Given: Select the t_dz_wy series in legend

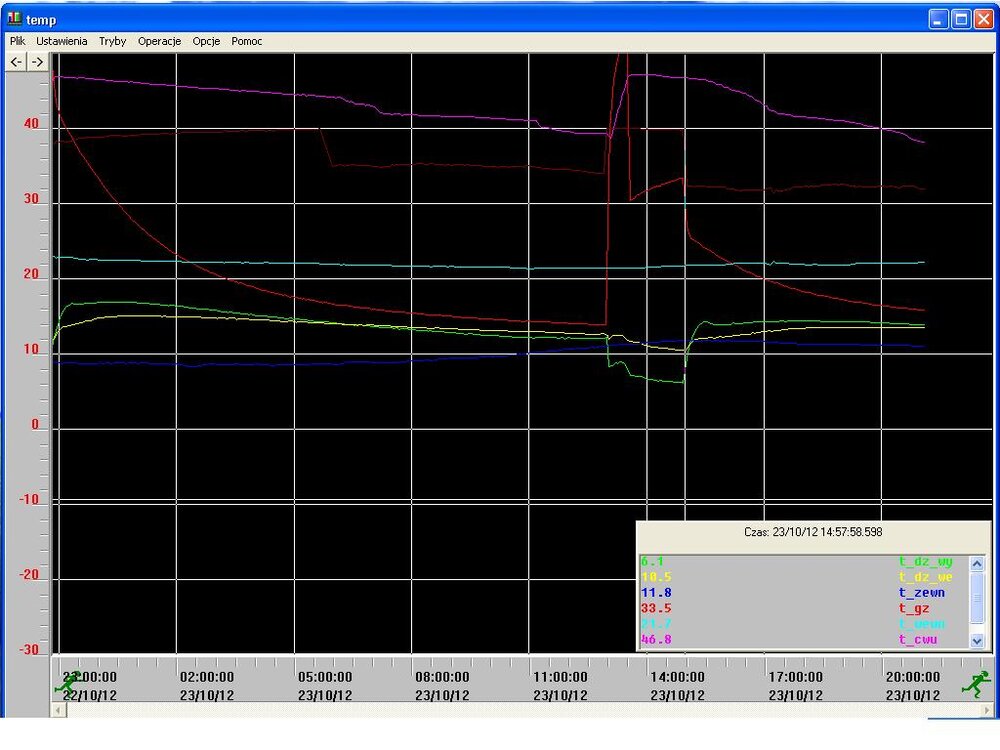Looking at the screenshot, I should click(924, 562).
